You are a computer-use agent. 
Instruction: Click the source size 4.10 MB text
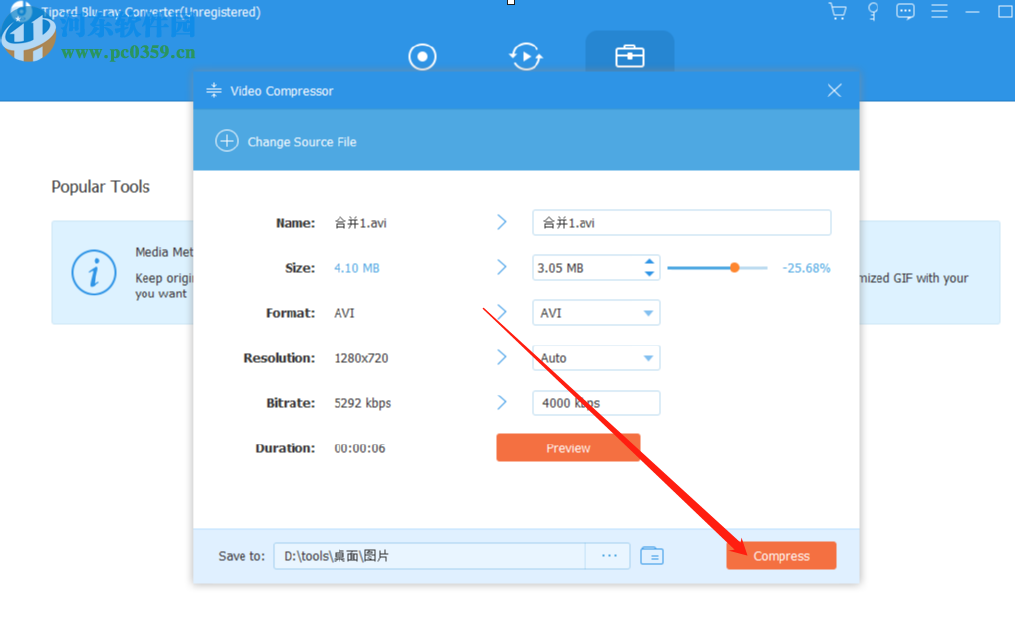pos(357,268)
